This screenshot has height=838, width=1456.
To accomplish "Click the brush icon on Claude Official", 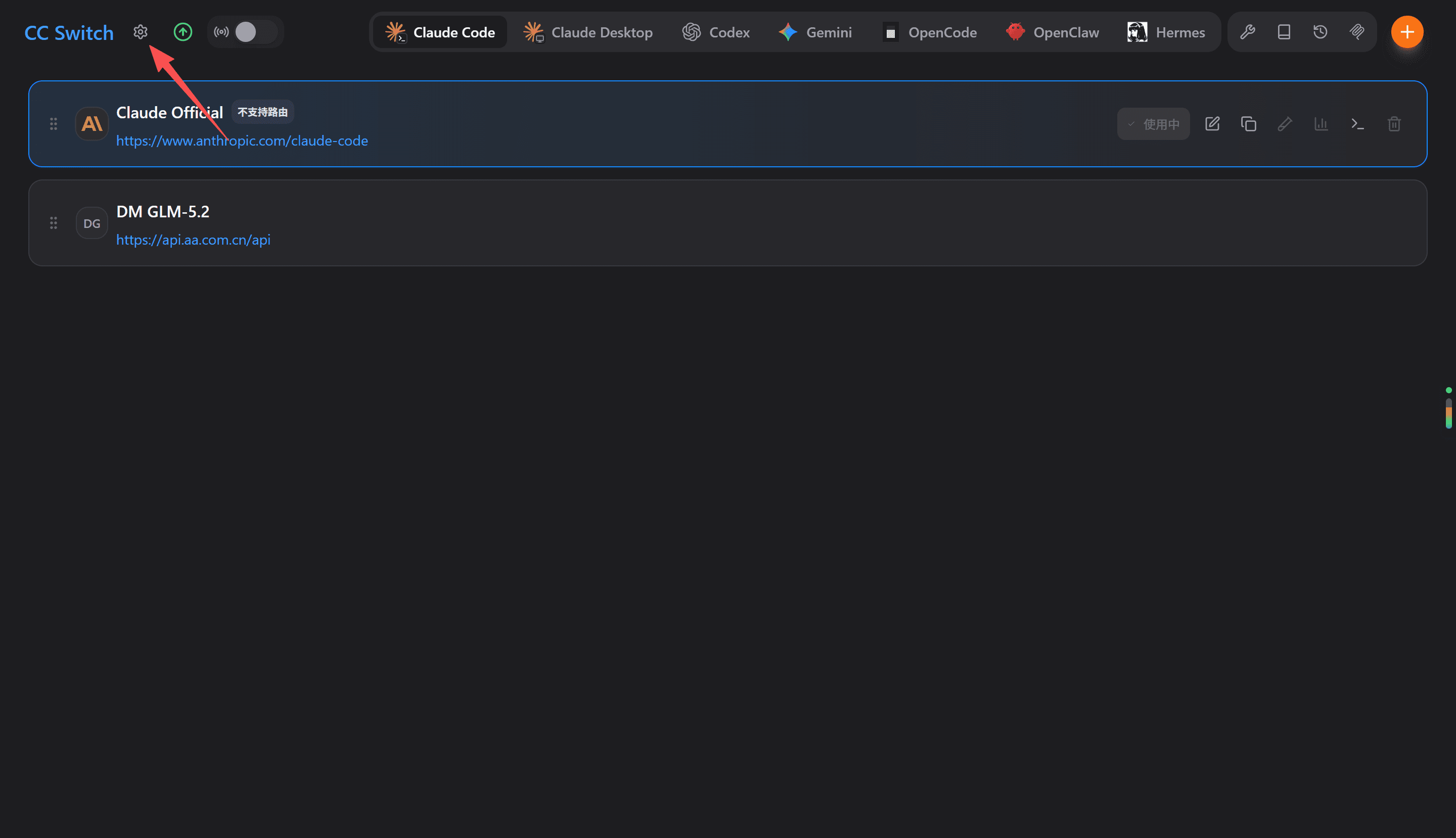I will point(1285,124).
